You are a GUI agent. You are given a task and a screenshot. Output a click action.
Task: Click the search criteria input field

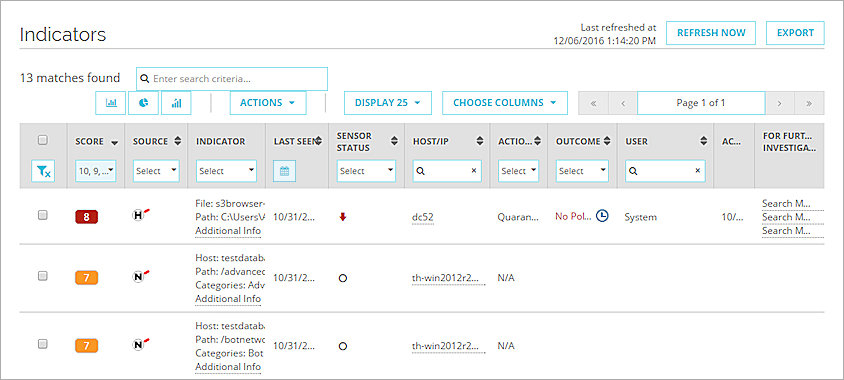point(232,79)
